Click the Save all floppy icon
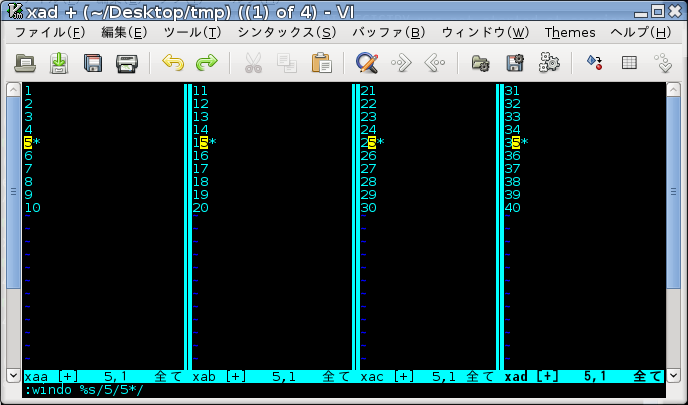Image resolution: width=688 pixels, height=405 pixels. click(x=93, y=63)
